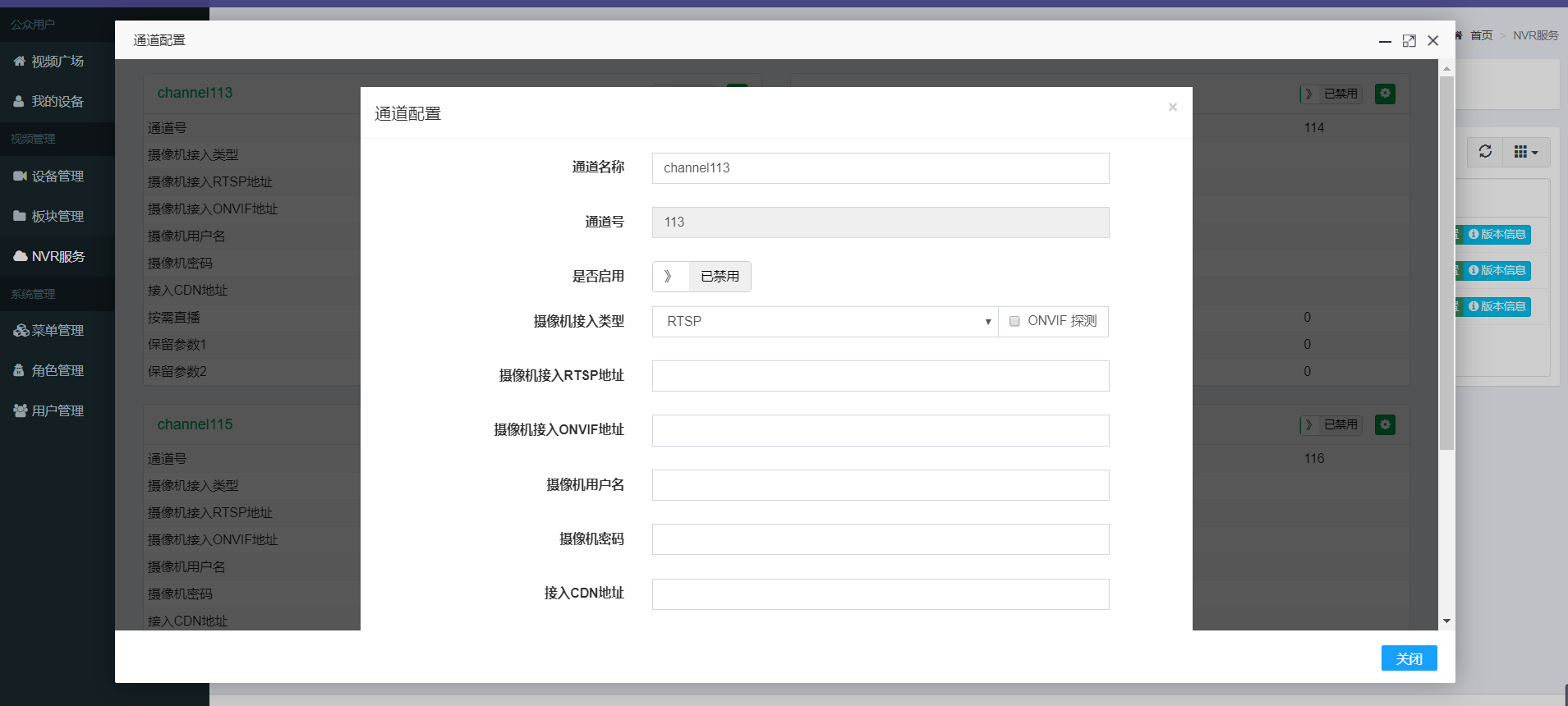
Task: Click the home icon beside 视频广场
Action: coord(20,61)
